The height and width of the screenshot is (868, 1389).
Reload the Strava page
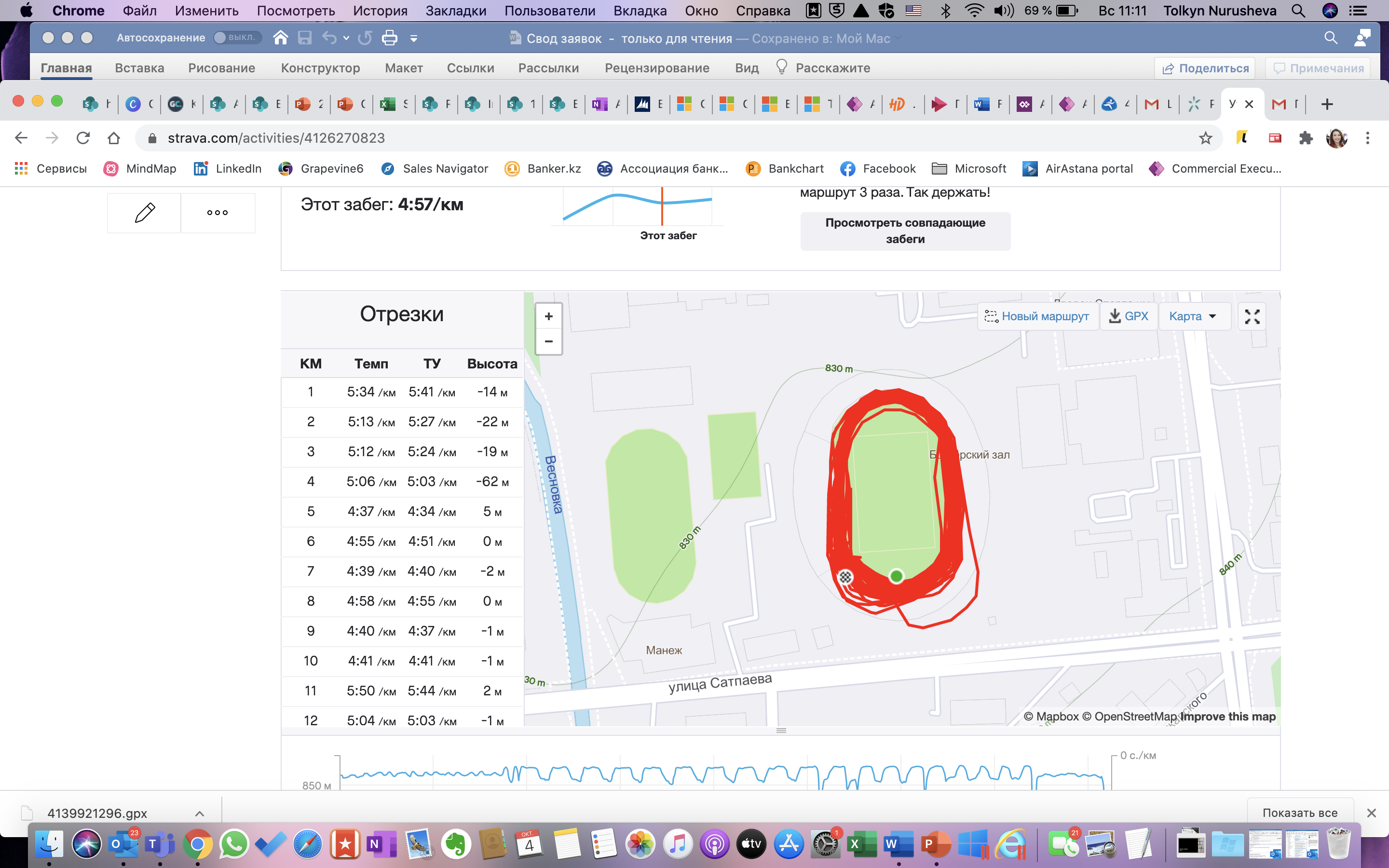click(x=83, y=138)
